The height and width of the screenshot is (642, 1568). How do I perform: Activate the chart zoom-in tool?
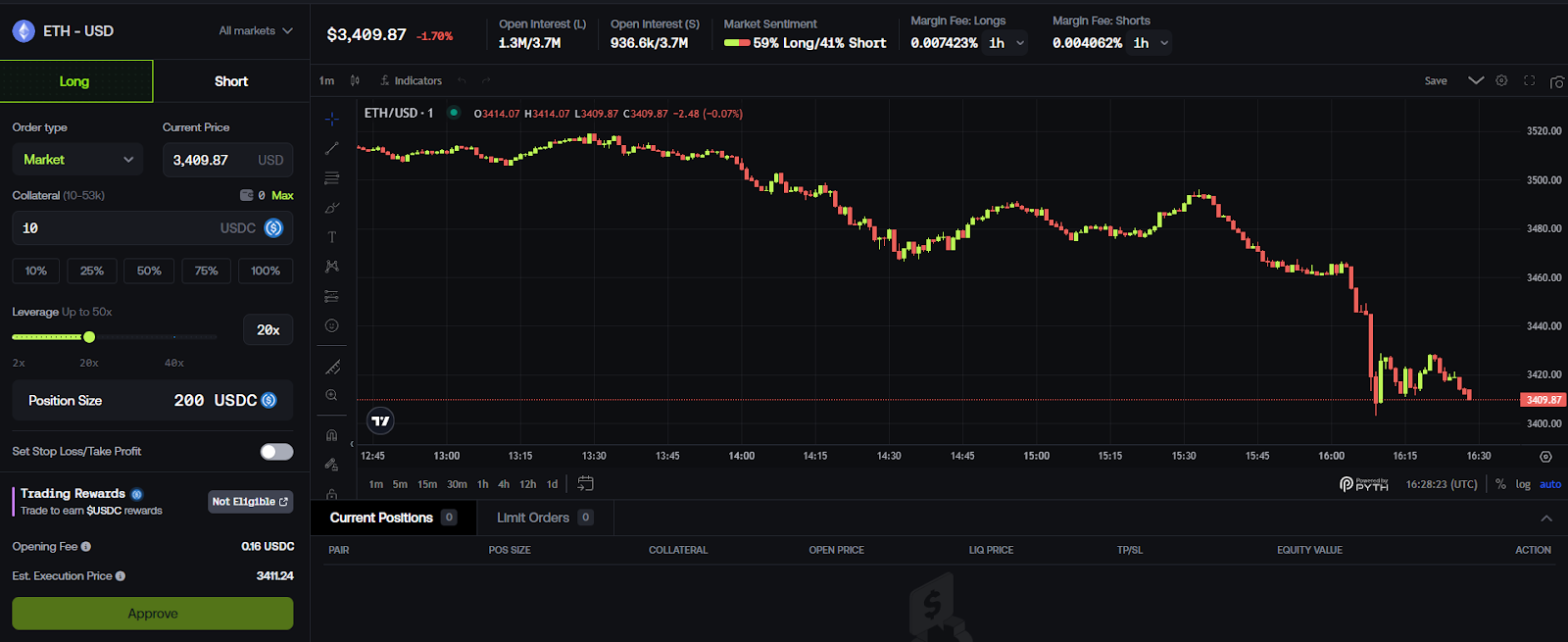click(x=332, y=395)
